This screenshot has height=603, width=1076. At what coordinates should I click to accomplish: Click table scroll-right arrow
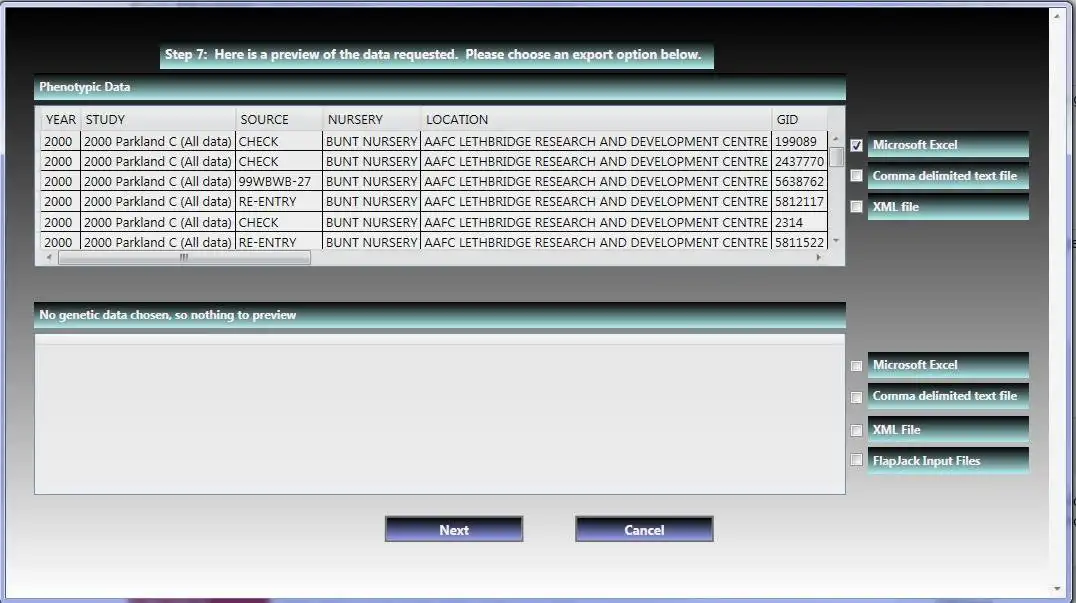tap(818, 258)
